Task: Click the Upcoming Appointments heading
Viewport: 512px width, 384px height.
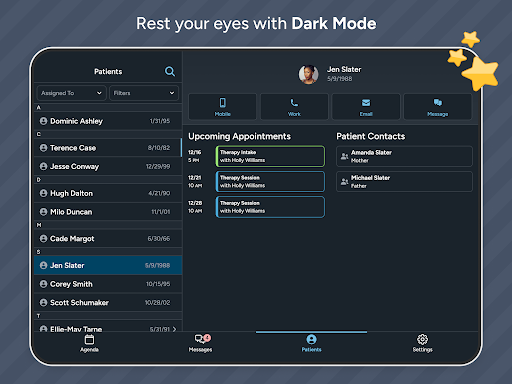Action: pos(239,136)
